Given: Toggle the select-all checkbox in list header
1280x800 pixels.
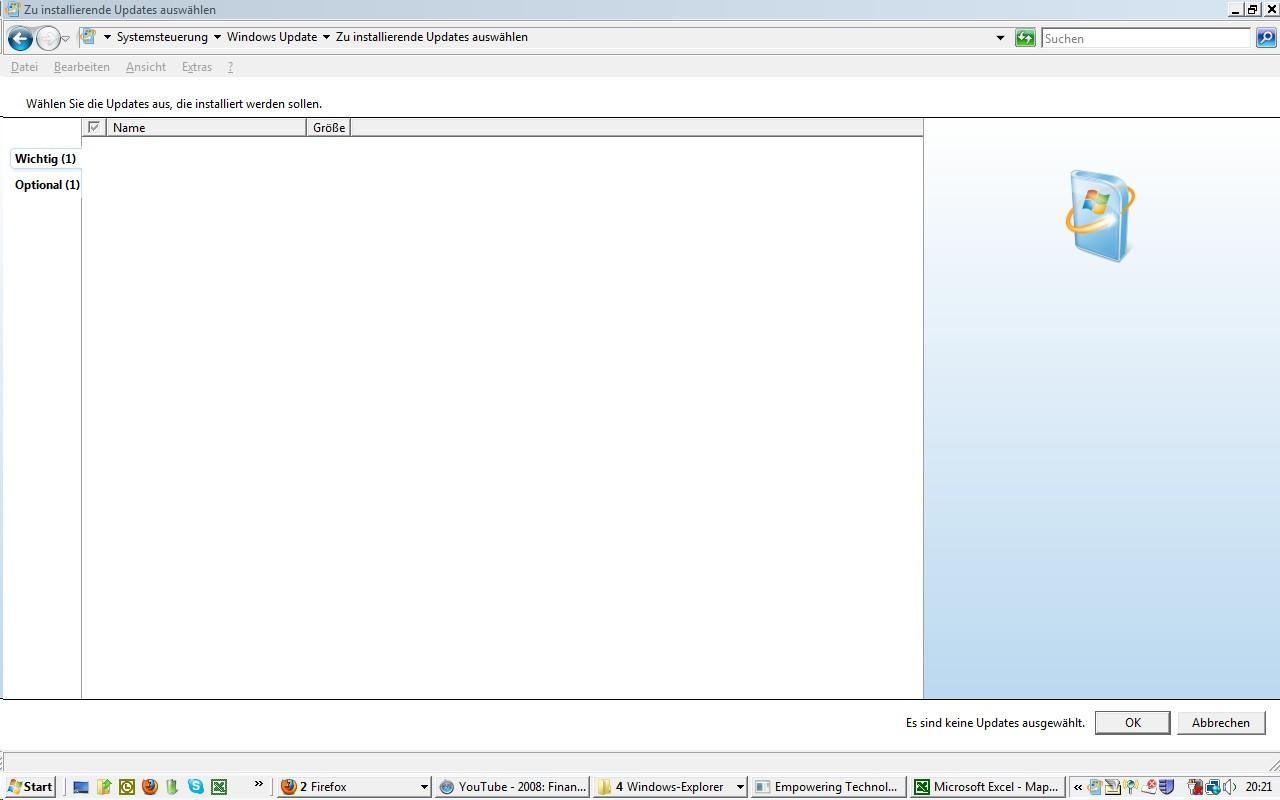Looking at the screenshot, I should click(x=94, y=127).
